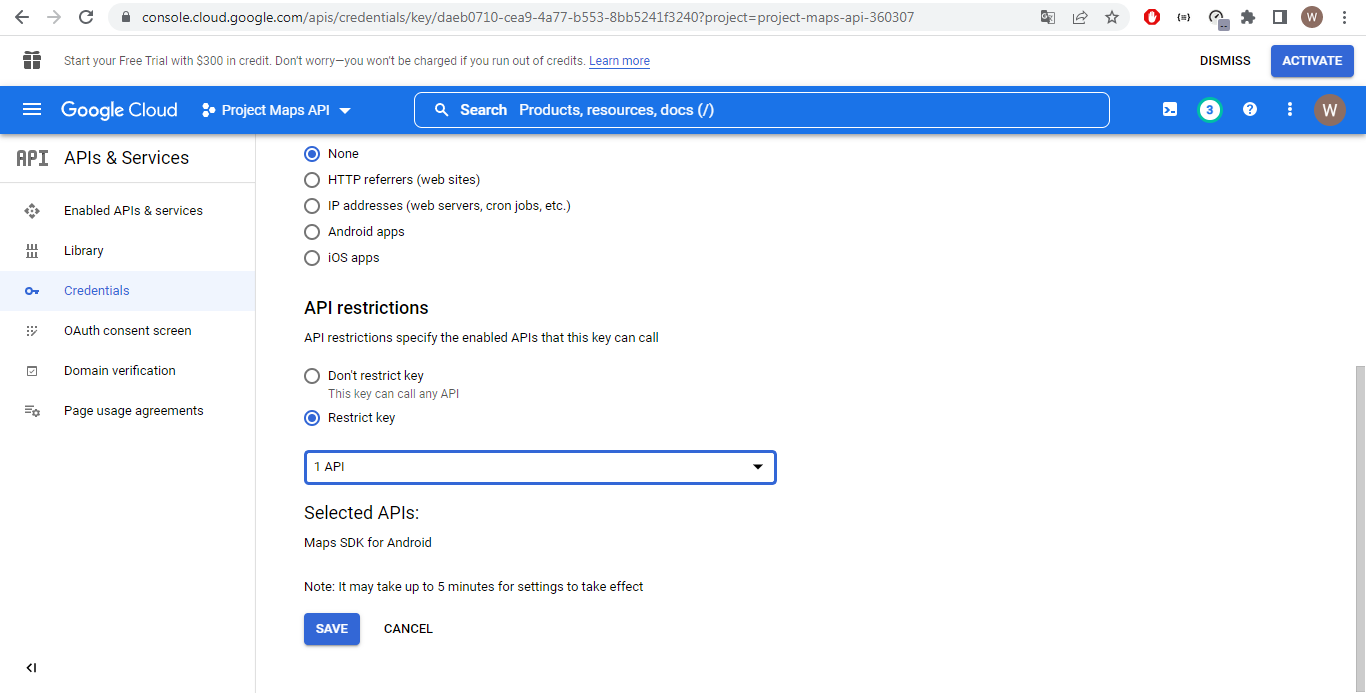Open the 1 API dropdown
Screen dimensions: 1366x693
tap(540, 467)
